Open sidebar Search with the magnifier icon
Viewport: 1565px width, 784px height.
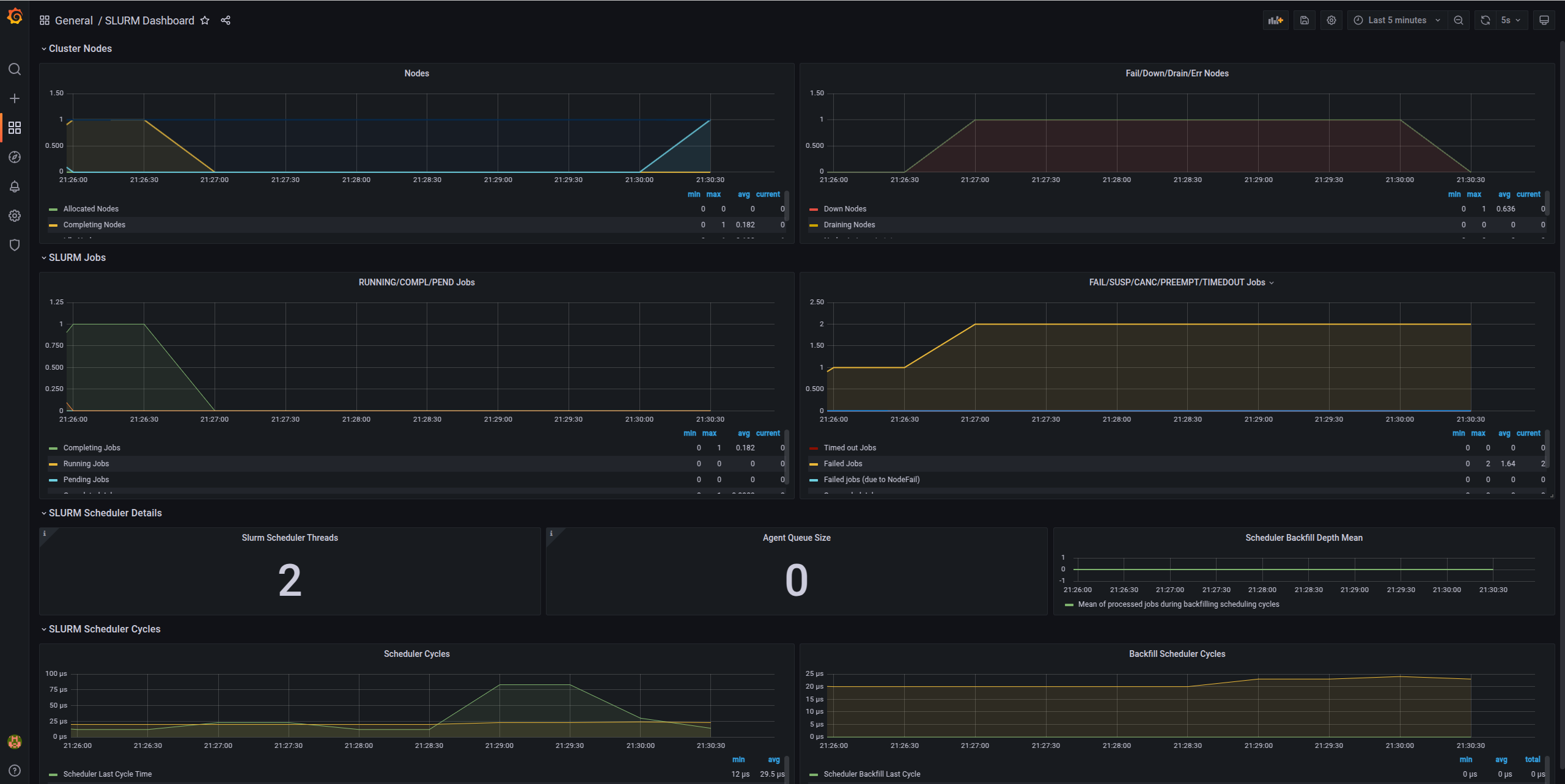coord(15,69)
